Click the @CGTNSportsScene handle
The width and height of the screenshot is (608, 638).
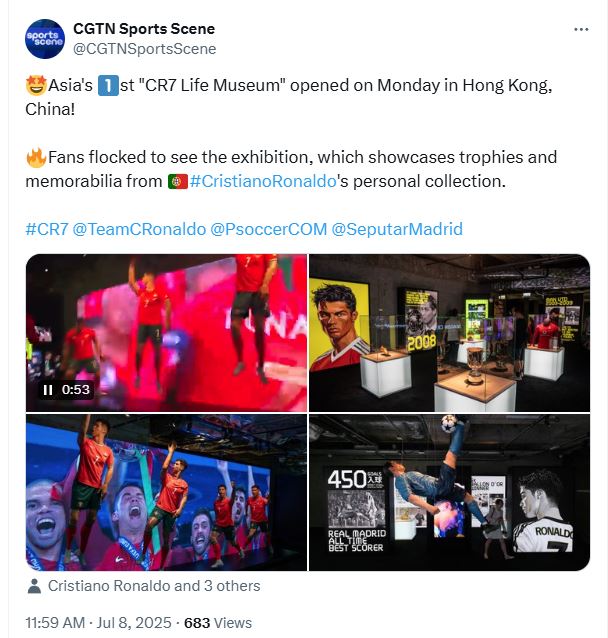click(x=144, y=49)
